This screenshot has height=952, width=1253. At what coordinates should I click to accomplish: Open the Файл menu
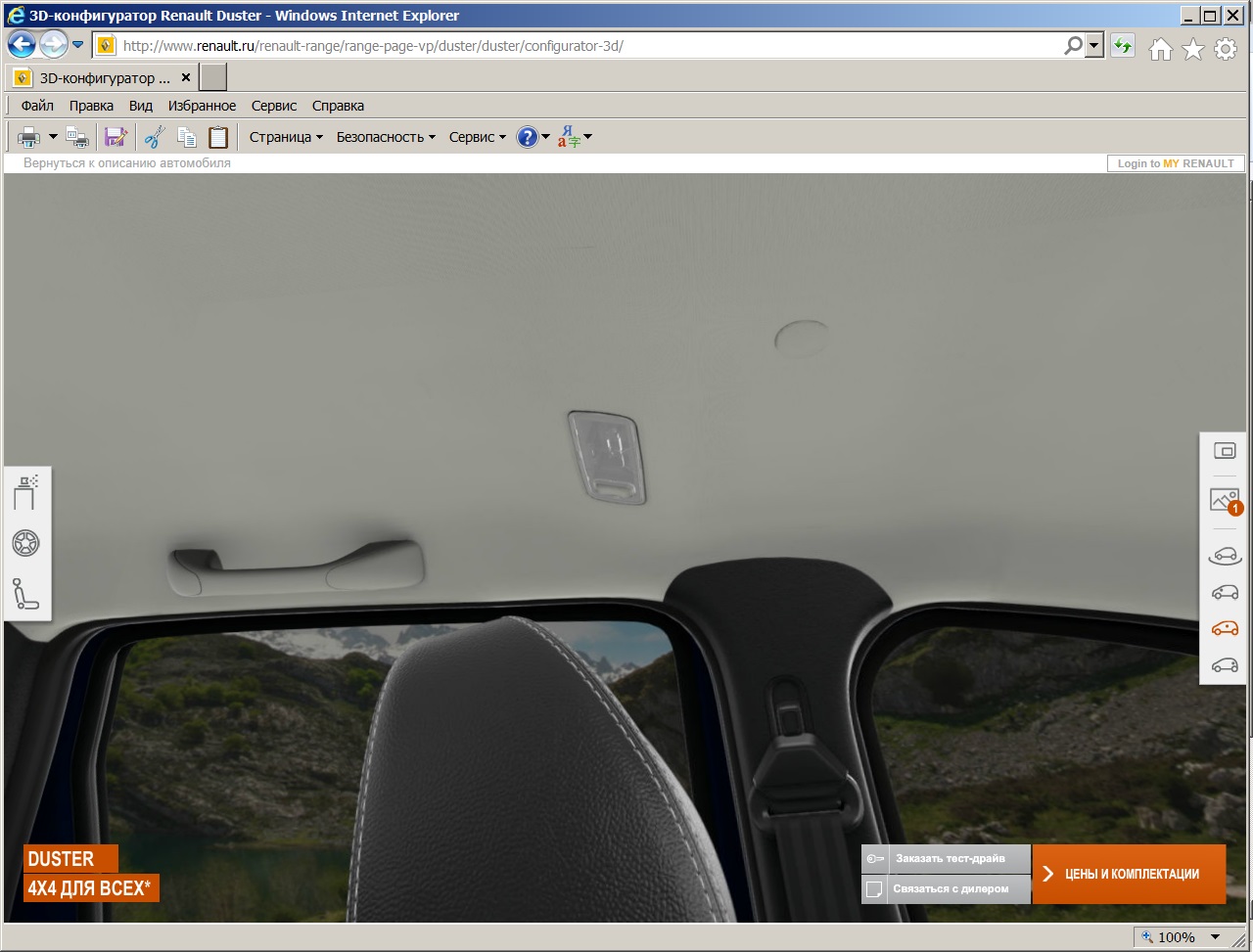point(37,106)
